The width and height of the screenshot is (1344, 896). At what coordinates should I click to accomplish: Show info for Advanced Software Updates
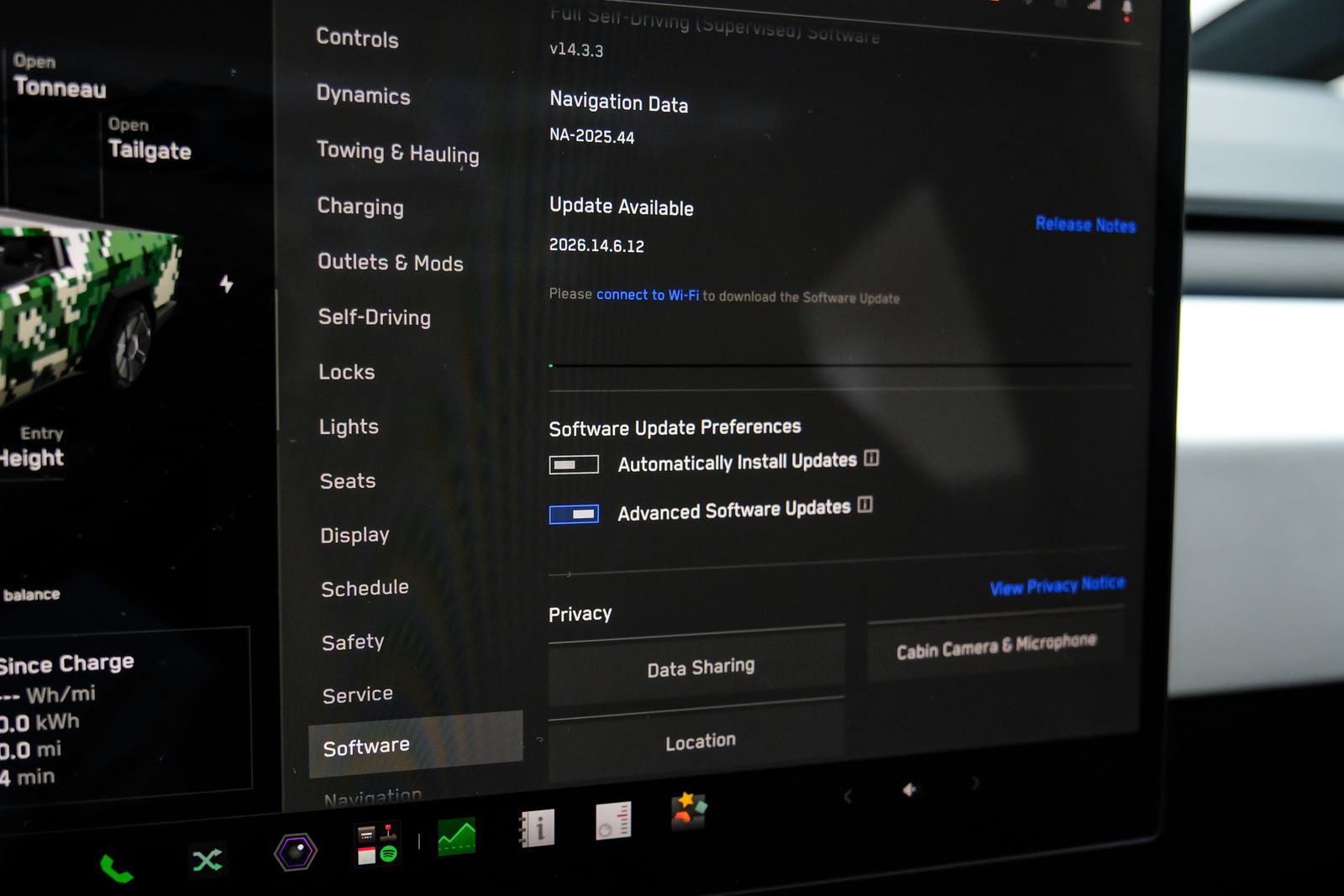point(865,505)
